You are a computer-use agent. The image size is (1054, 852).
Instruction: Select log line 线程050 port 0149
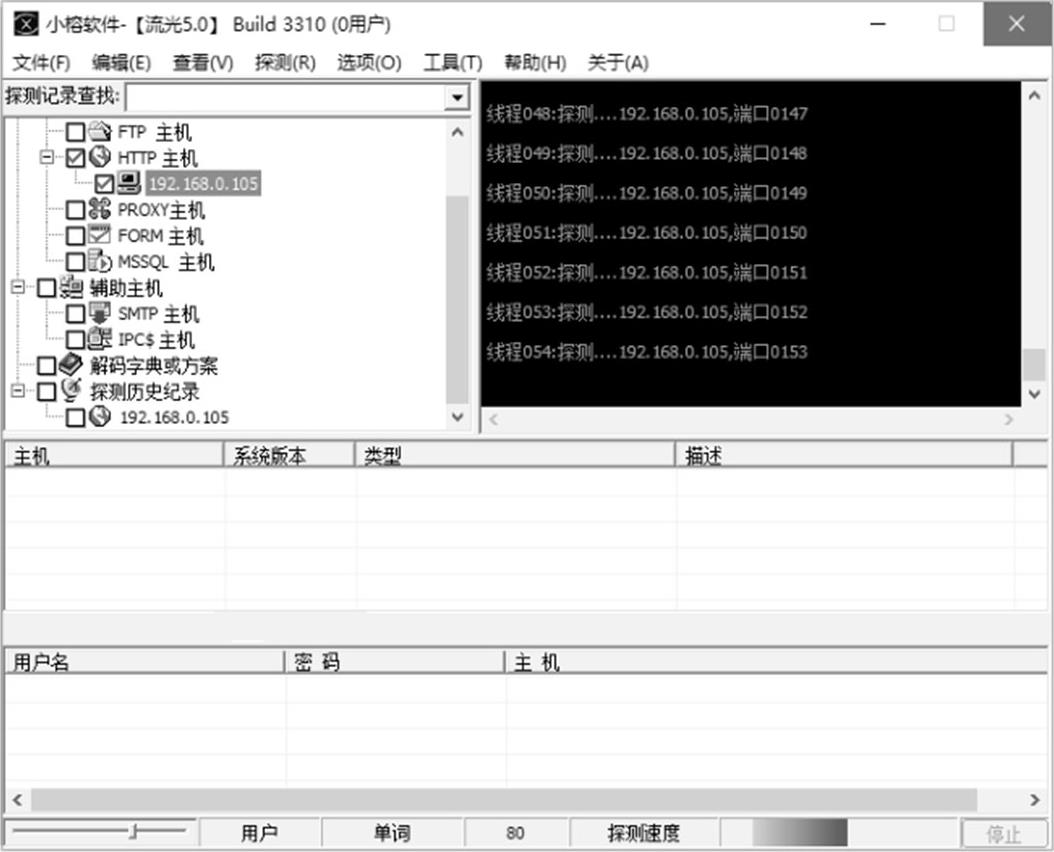647,193
